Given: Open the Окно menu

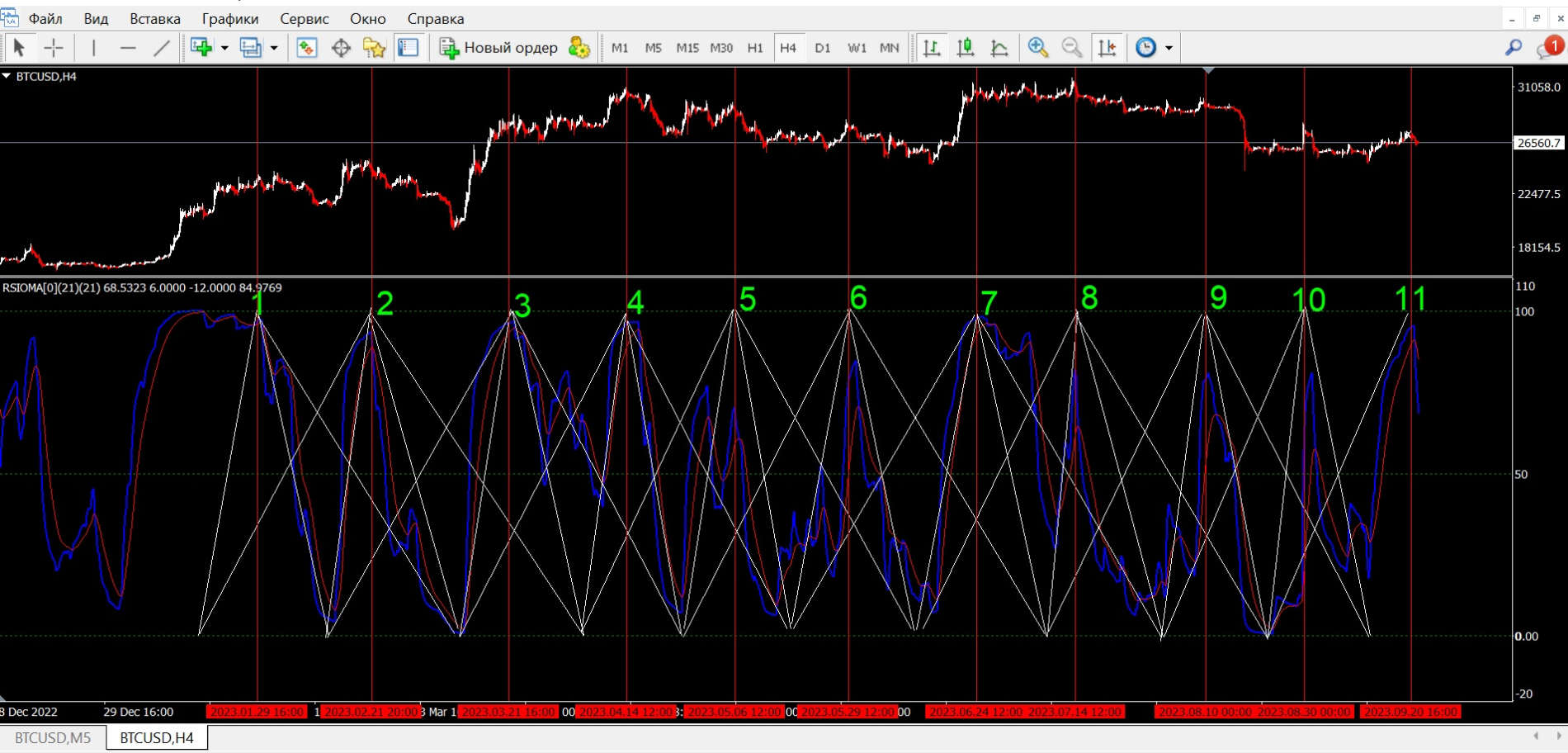Looking at the screenshot, I should pyautogui.click(x=368, y=18).
